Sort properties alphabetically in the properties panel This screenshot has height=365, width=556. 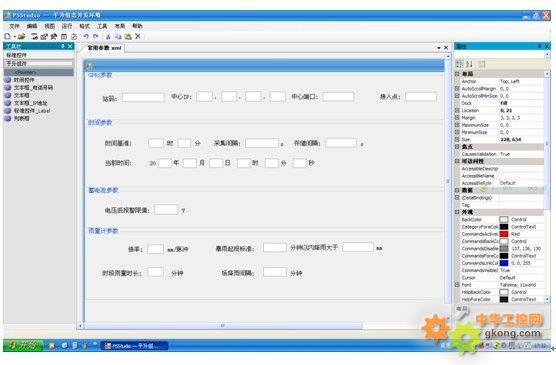click(x=469, y=64)
